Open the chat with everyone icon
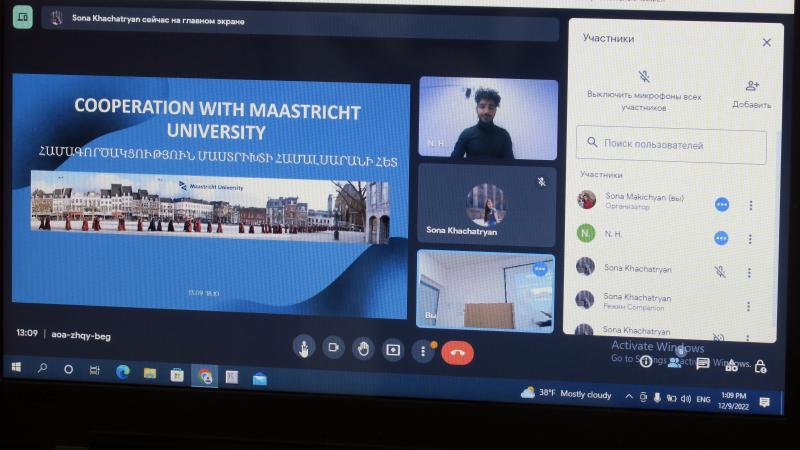Image resolution: width=800 pixels, height=450 pixels. (x=704, y=364)
